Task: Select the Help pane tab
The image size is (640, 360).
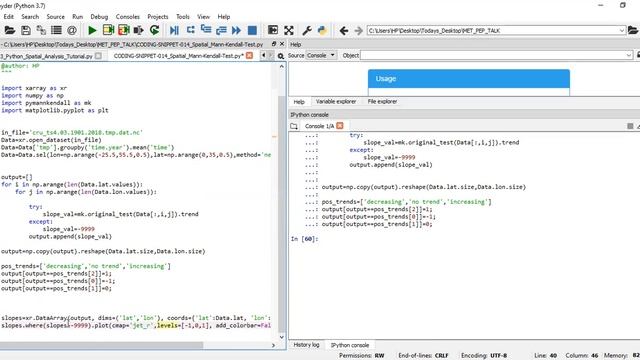Action: pos(299,102)
